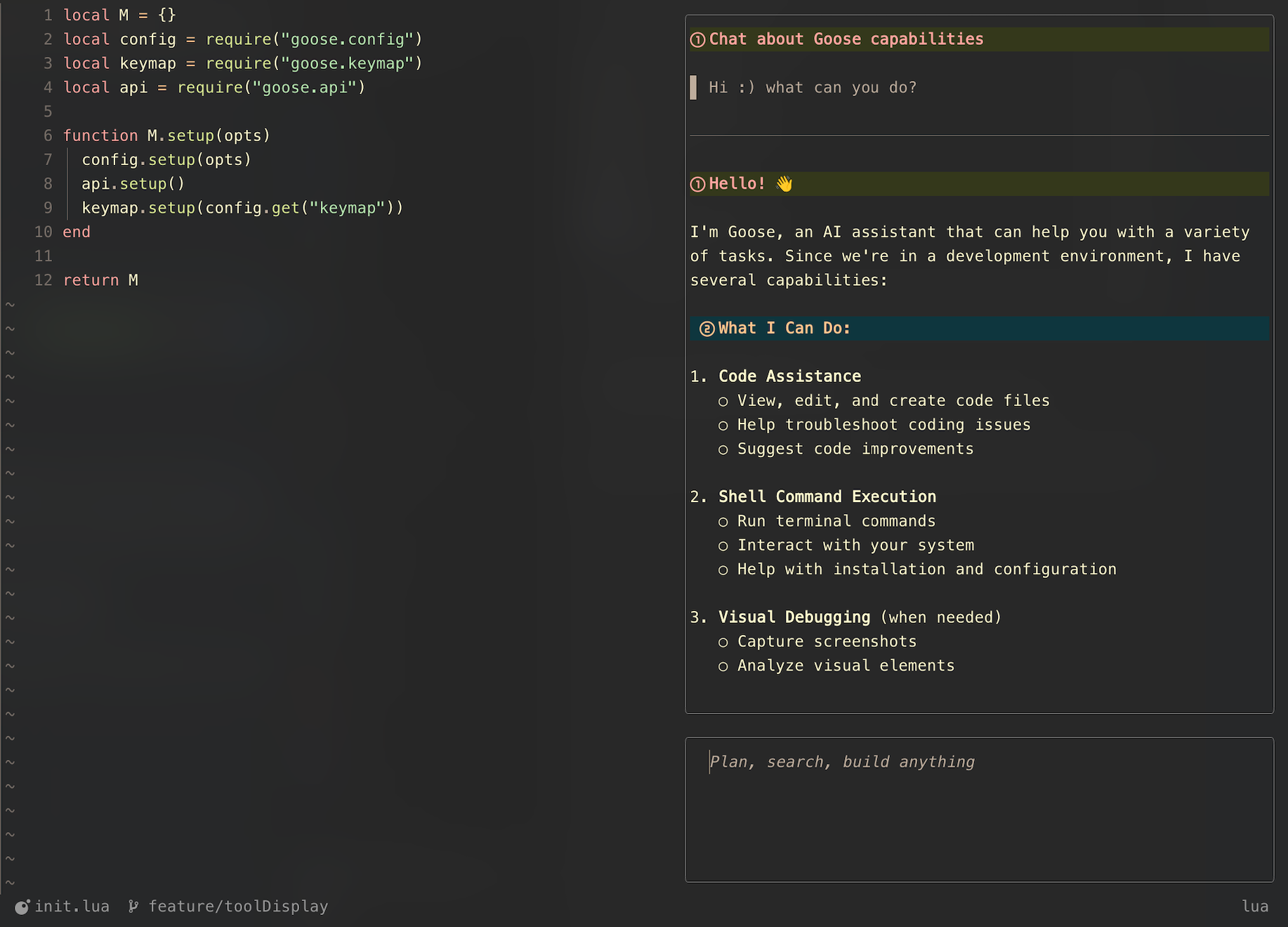Place cursor on line number 6

48,136
